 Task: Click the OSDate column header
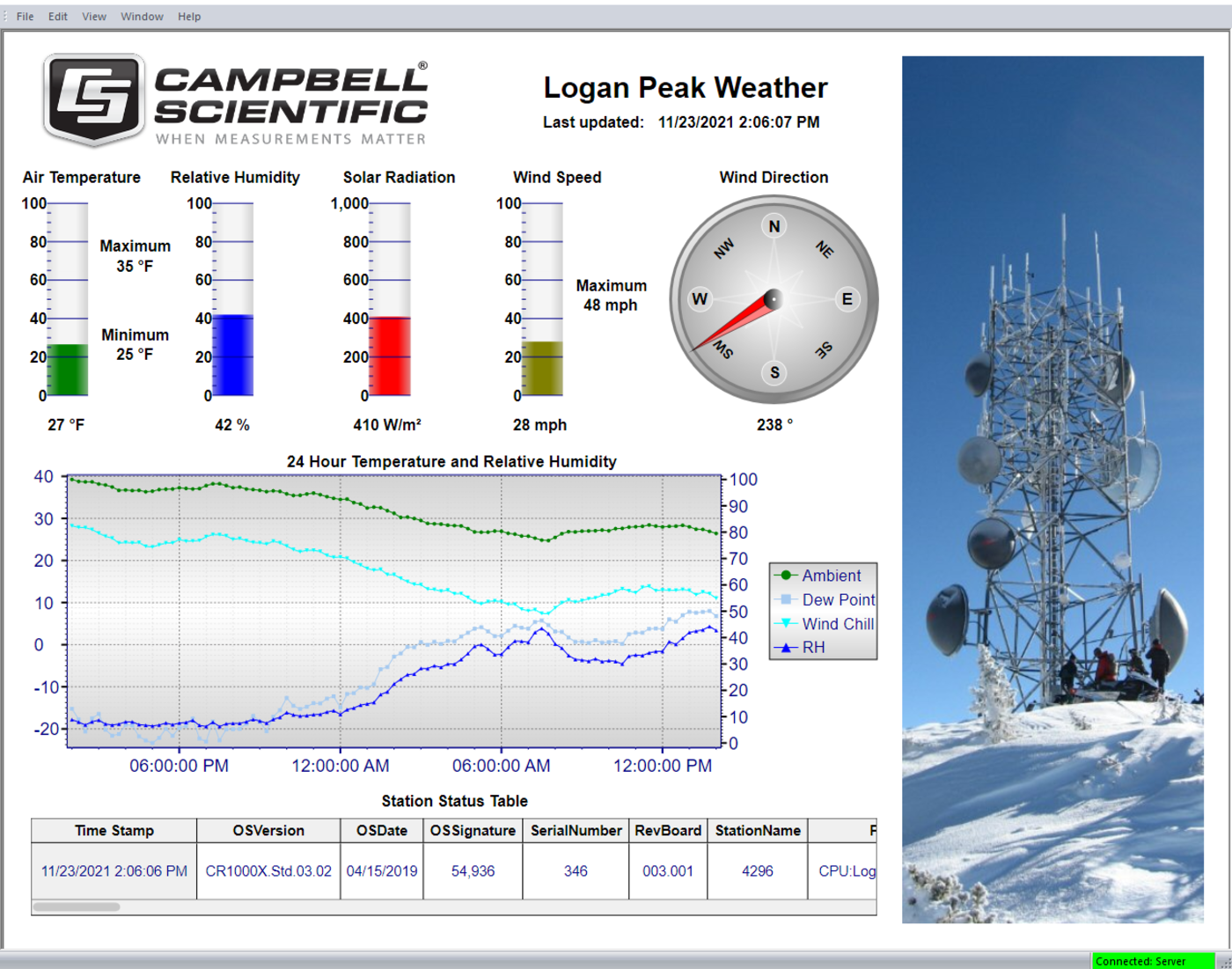[382, 831]
